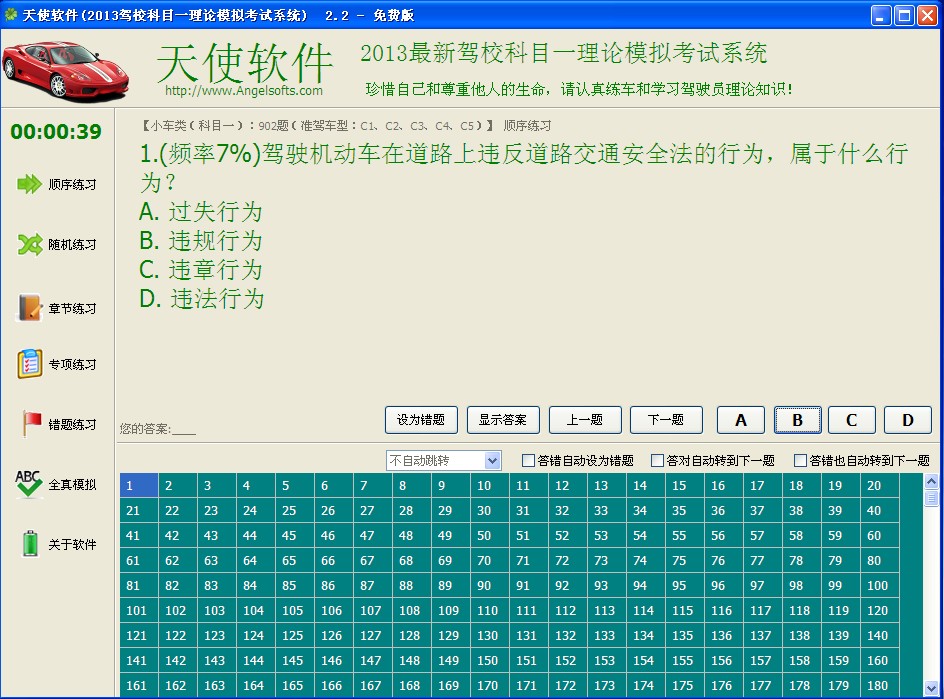This screenshot has width=944, height=699.
Task: Jump to question 121 cell
Action: pos(139,635)
